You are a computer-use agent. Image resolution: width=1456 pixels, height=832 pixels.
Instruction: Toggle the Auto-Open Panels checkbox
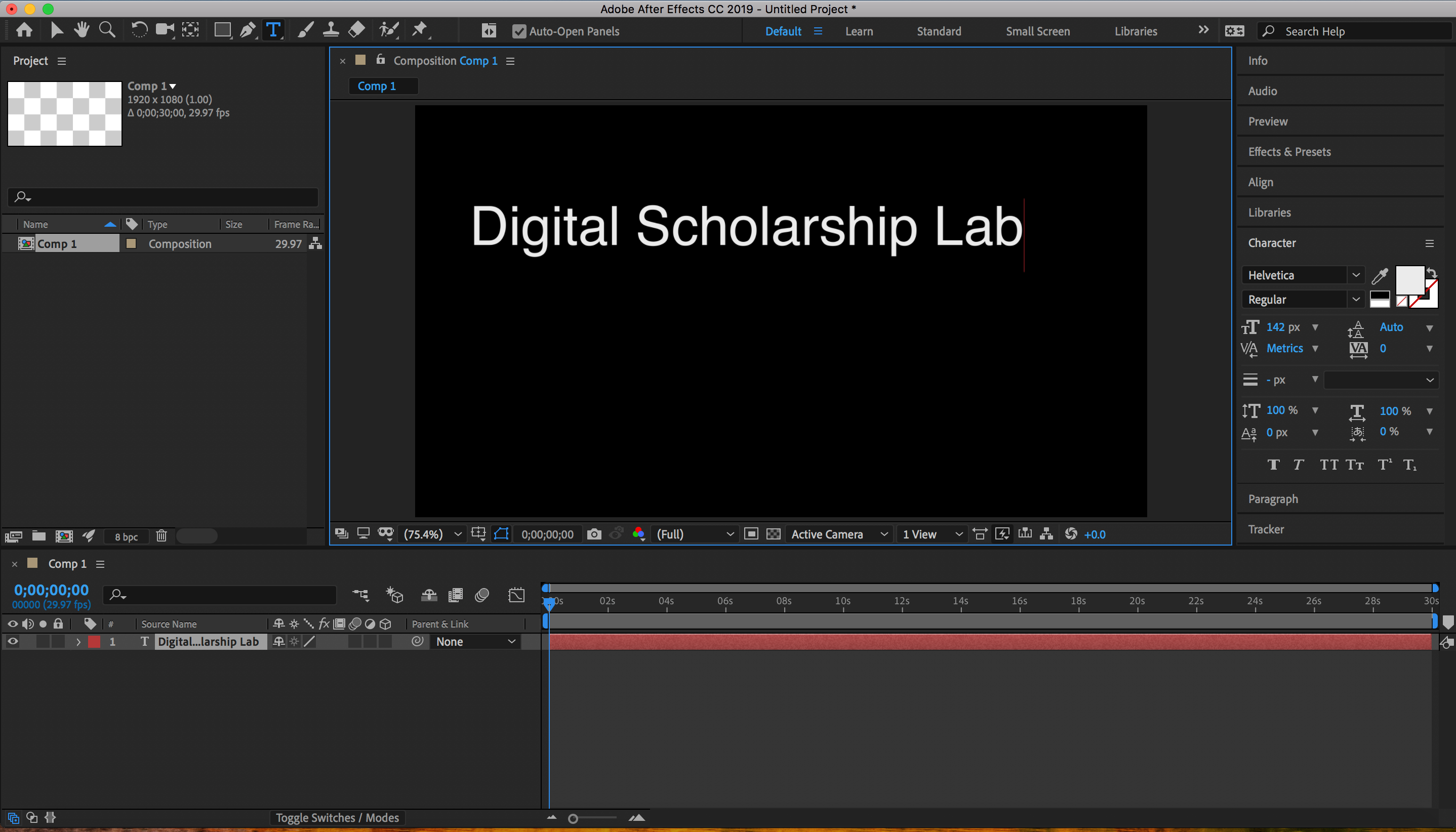(519, 31)
